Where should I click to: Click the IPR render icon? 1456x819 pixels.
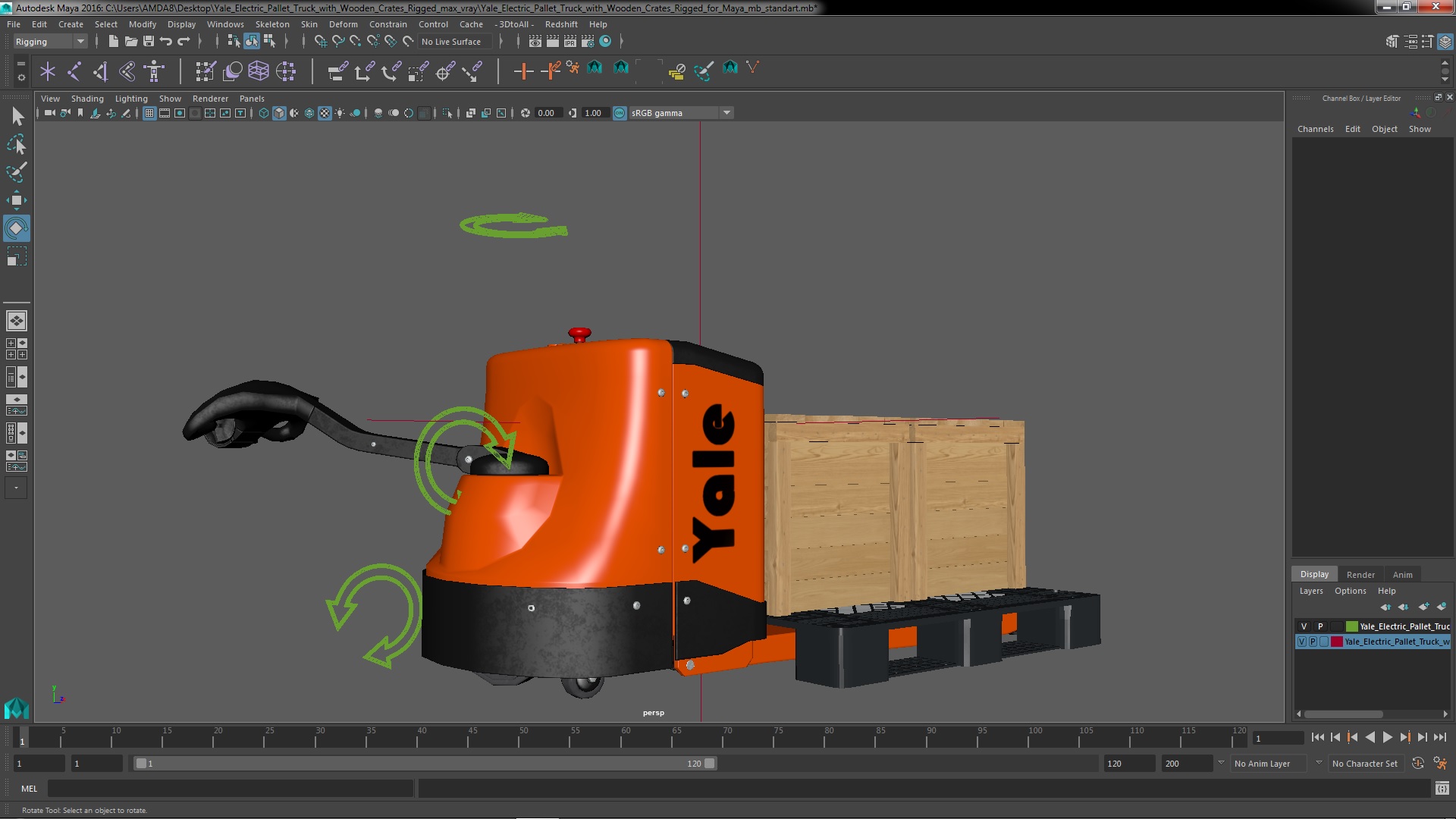[x=570, y=42]
